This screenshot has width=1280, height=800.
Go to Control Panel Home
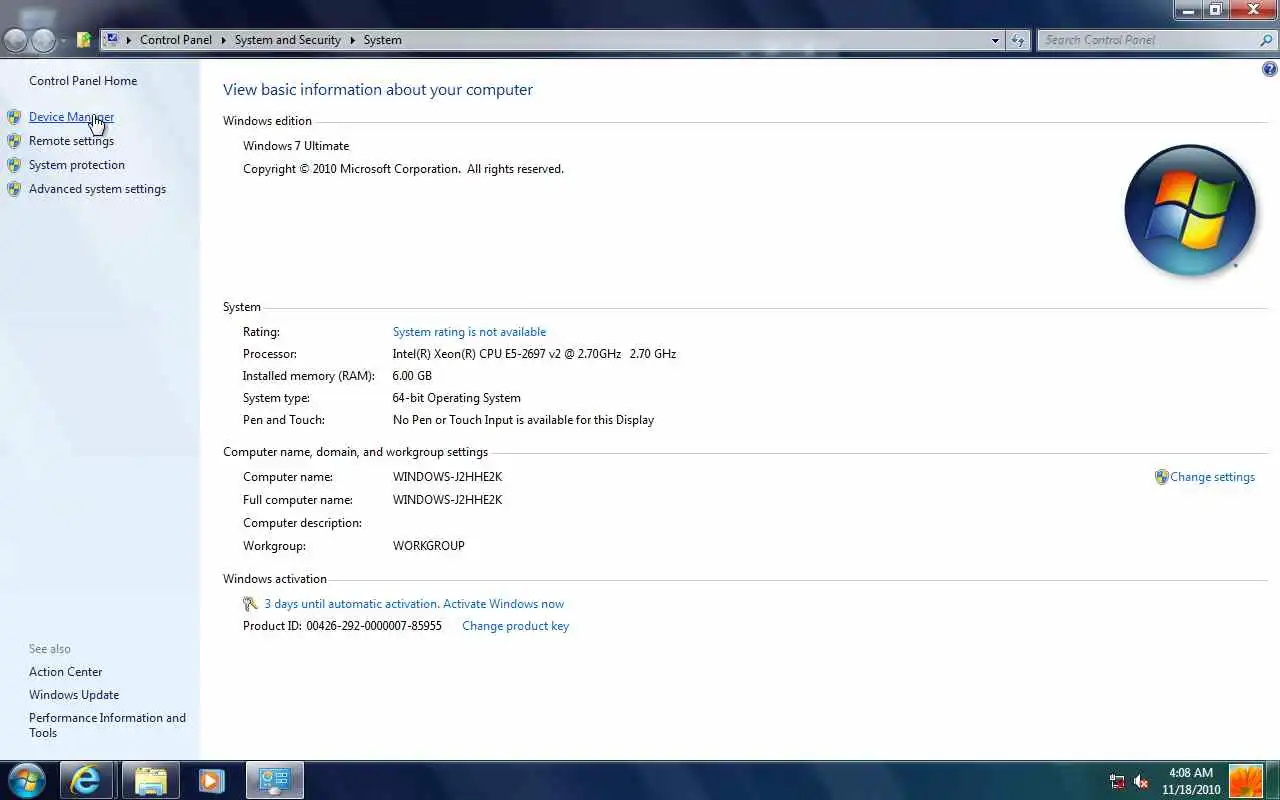[x=83, y=81]
